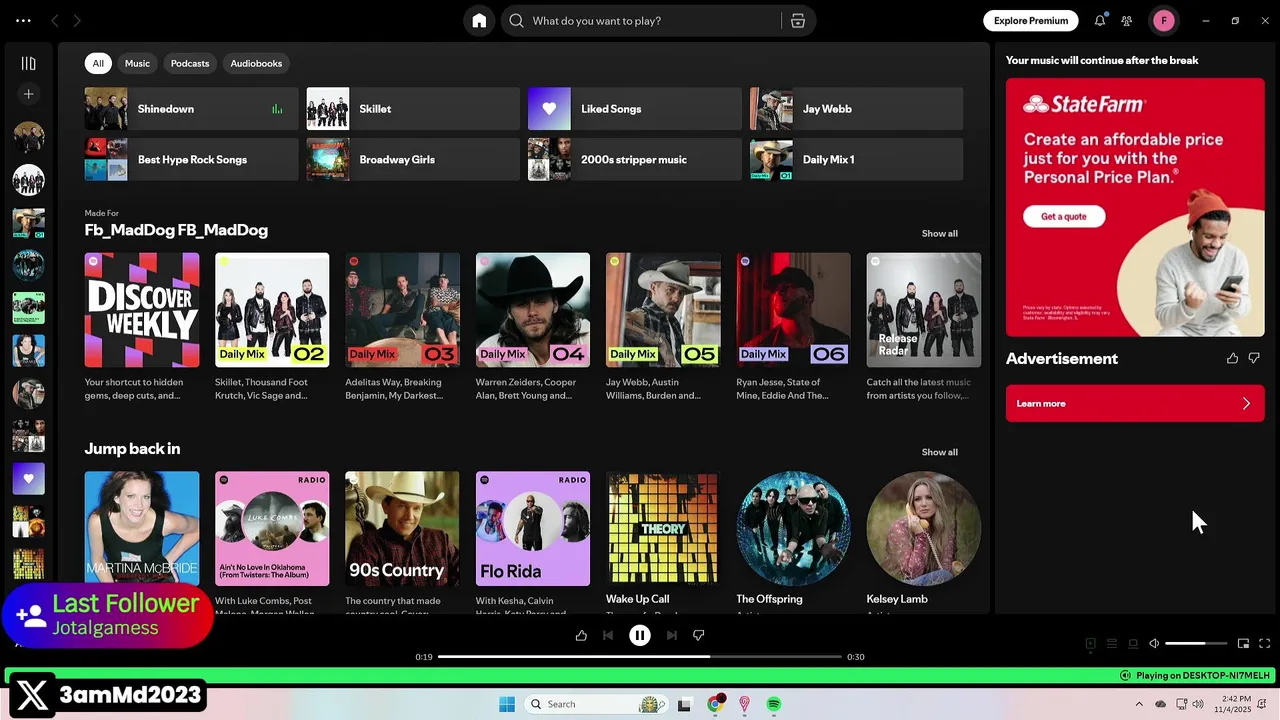The height and width of the screenshot is (720, 1280).
Task: Open Liked Songs heart in sidebar
Action: point(28,479)
